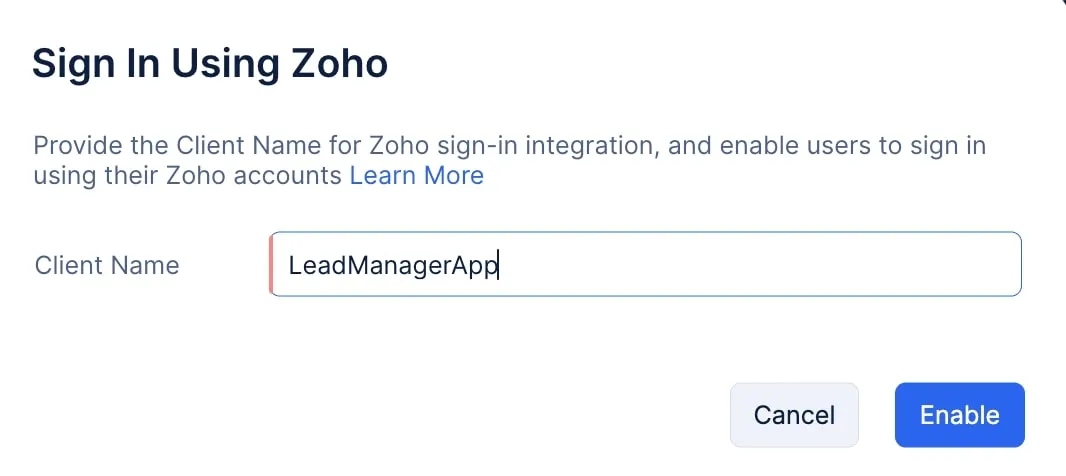Click the "using their Zoho accounts" text
The width and height of the screenshot is (1066, 476).
pyautogui.click(x=188, y=176)
